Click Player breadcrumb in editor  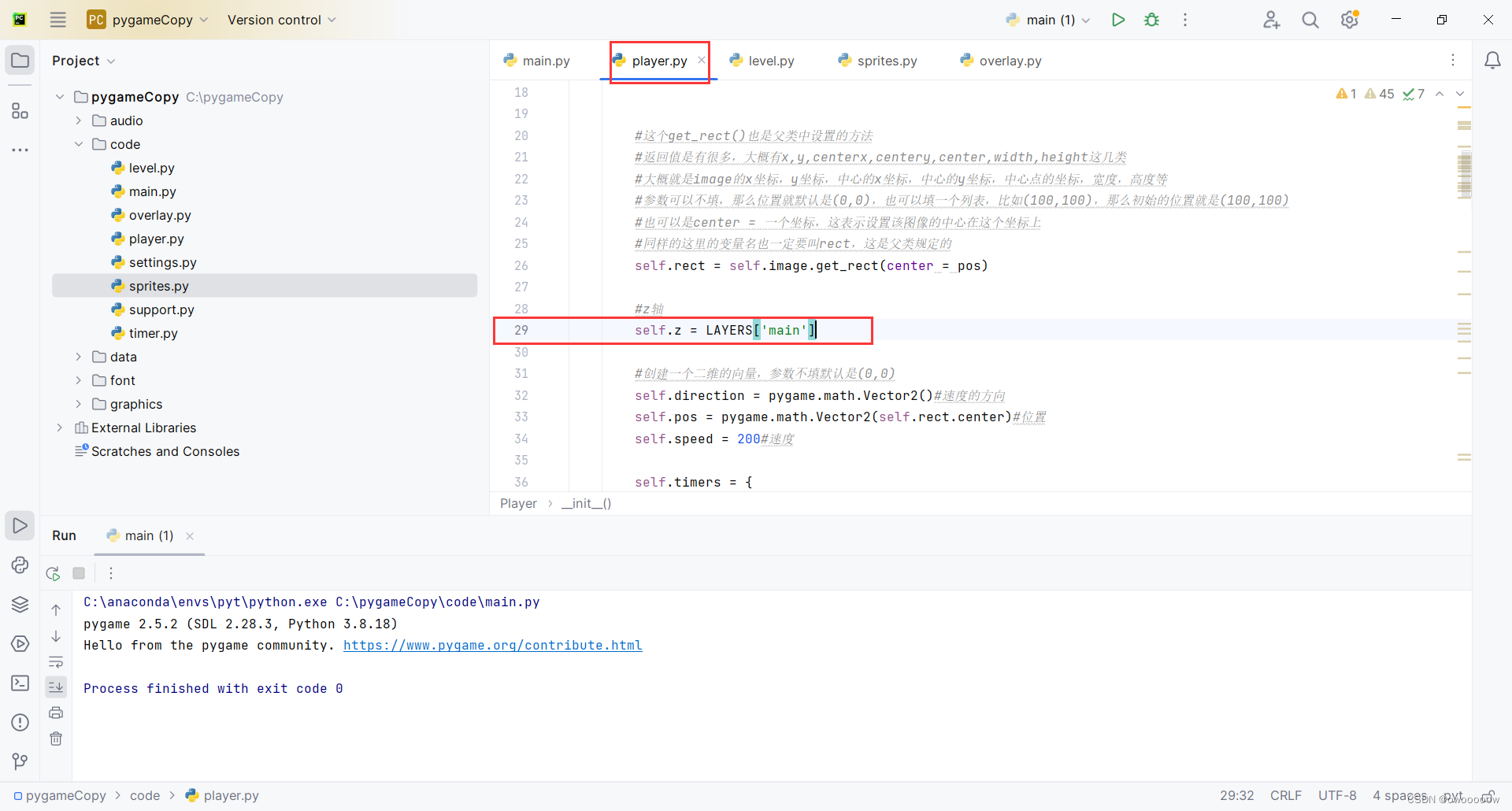tap(518, 503)
